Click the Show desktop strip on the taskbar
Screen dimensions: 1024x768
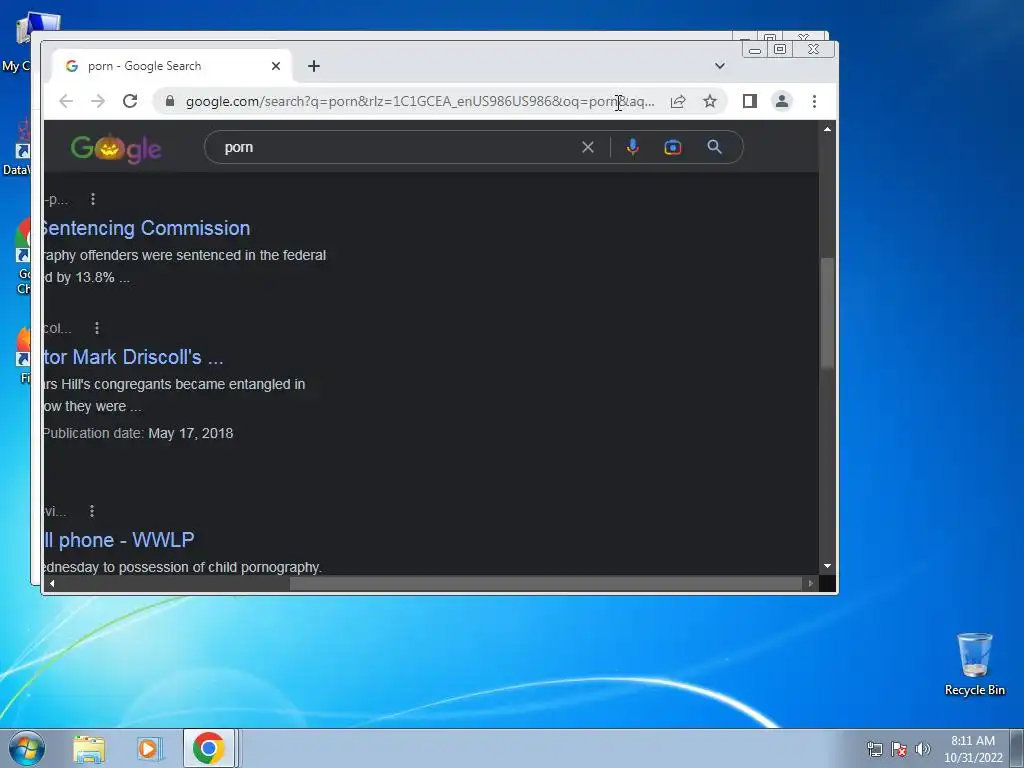coord(1018,748)
